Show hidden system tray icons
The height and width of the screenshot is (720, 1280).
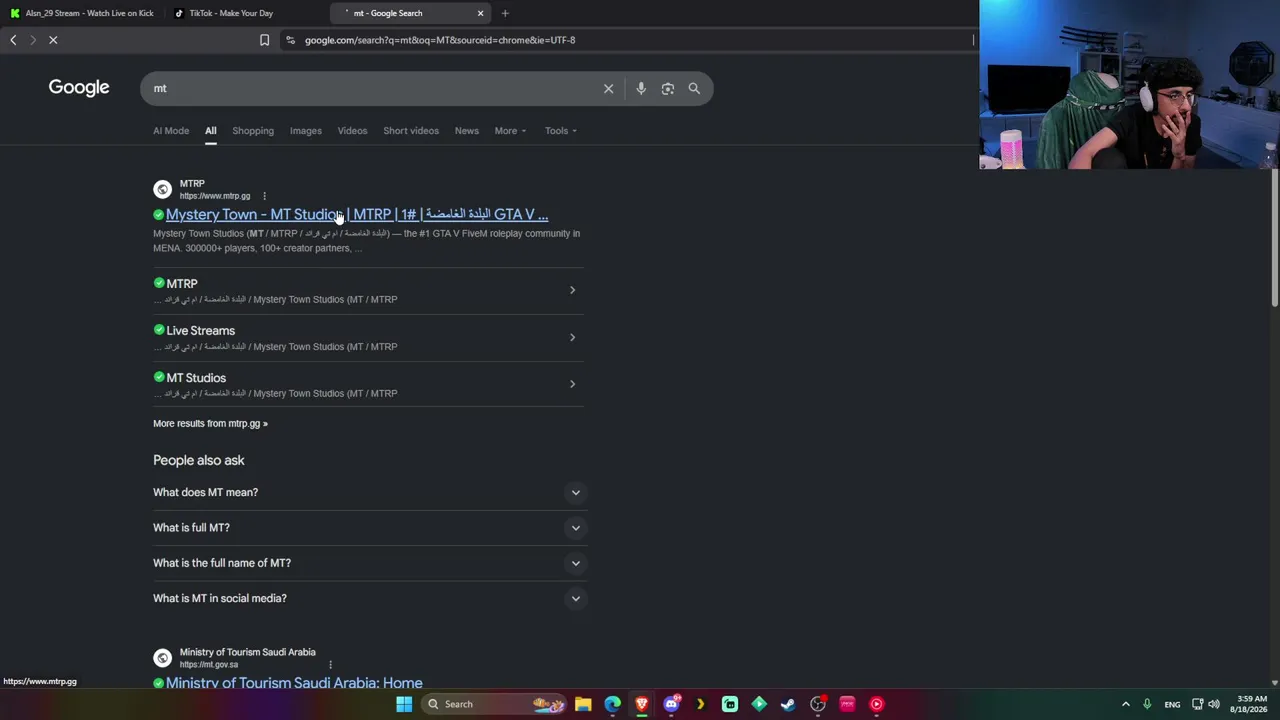[1125, 704]
